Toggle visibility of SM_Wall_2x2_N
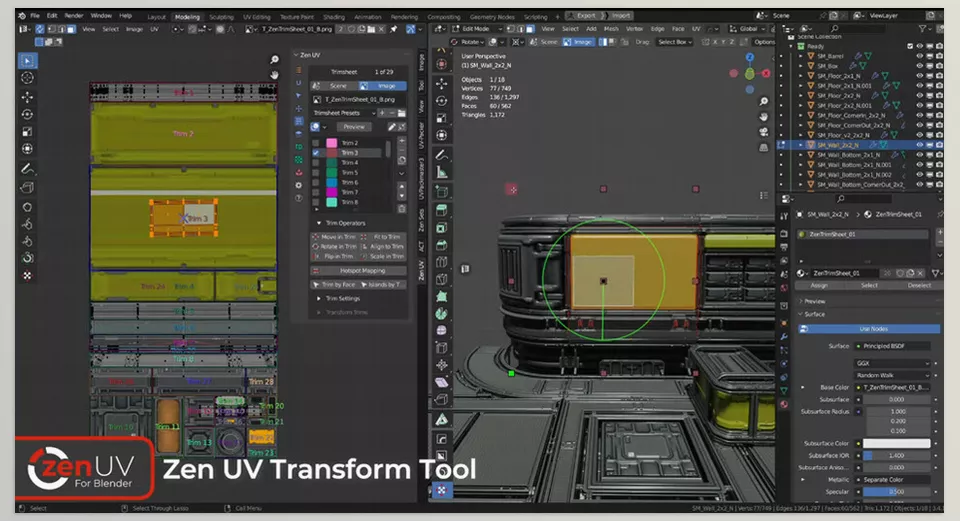 [920, 145]
